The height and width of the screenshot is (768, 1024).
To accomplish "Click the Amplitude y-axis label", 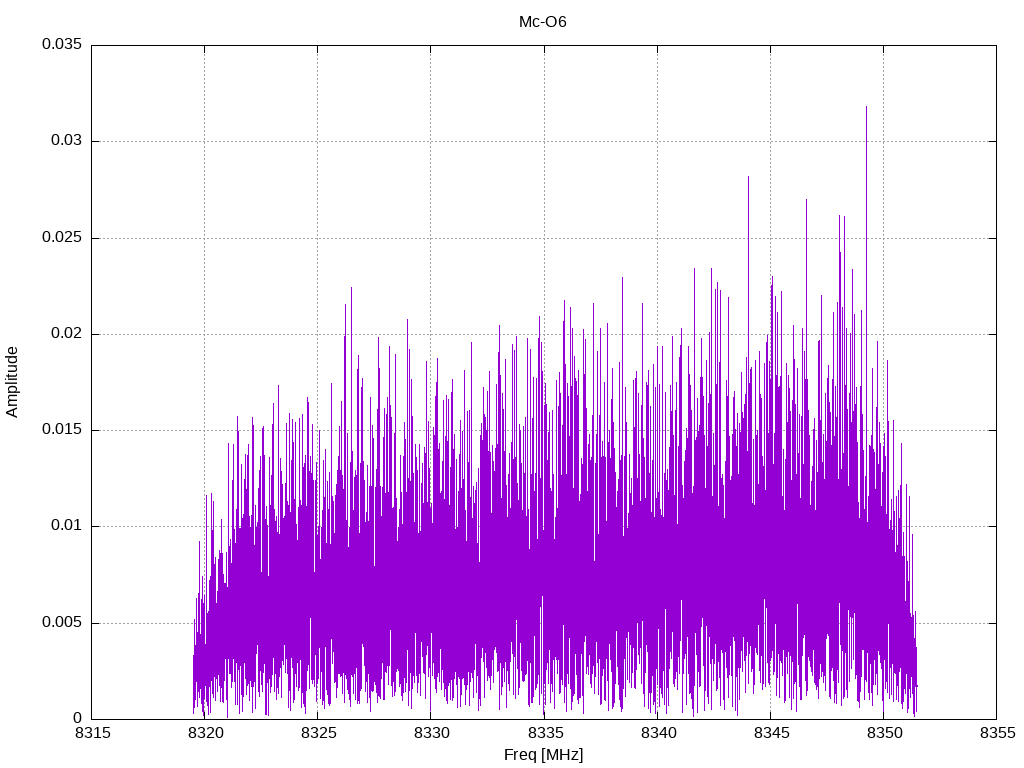I will click(x=12, y=381).
